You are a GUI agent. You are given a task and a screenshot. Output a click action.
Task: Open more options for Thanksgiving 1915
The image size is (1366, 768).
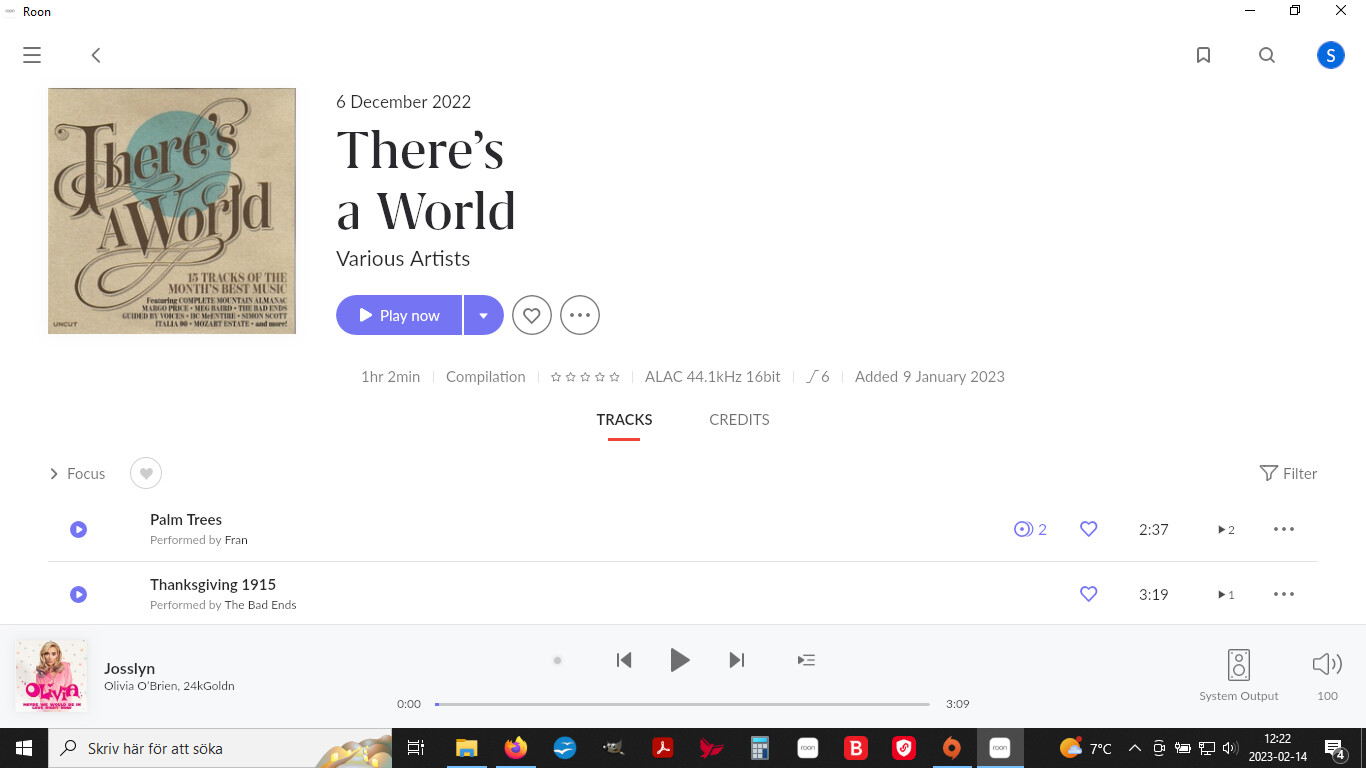point(1284,594)
